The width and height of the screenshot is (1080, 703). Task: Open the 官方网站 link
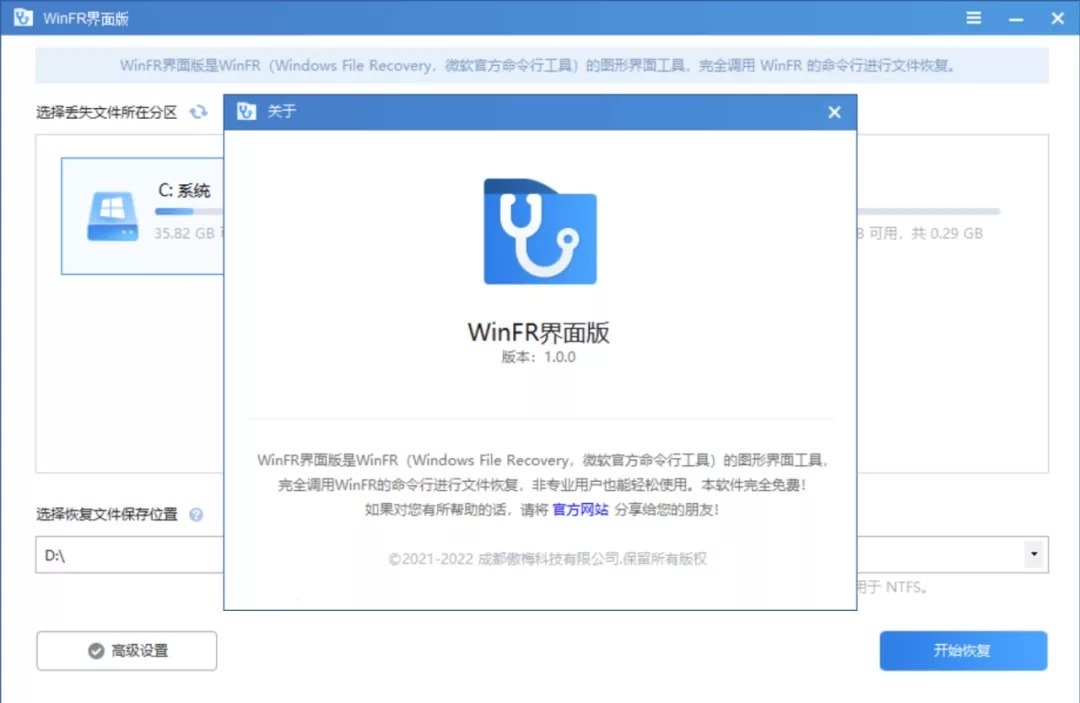click(580, 509)
